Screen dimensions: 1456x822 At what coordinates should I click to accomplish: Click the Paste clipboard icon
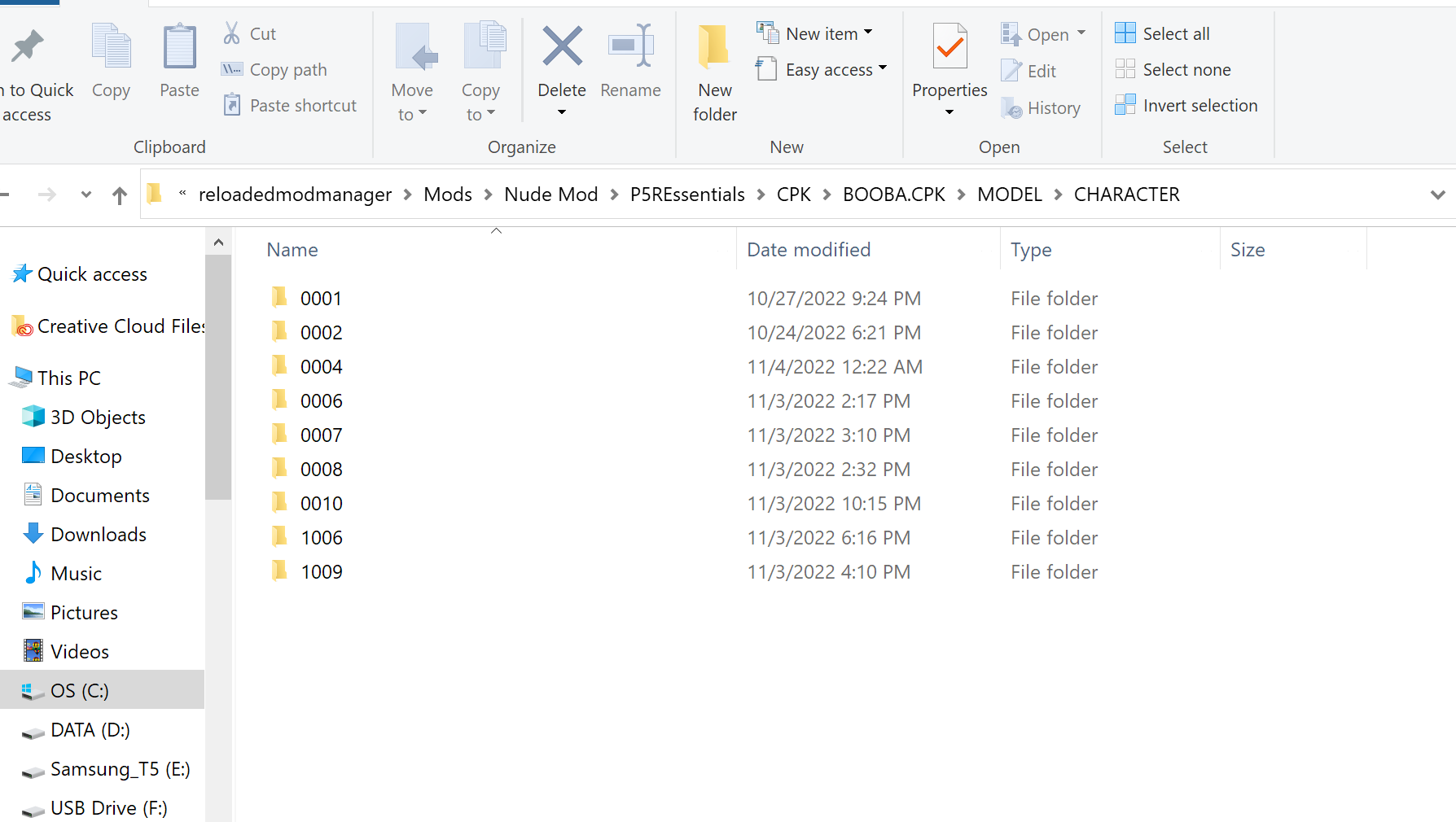[x=179, y=46]
